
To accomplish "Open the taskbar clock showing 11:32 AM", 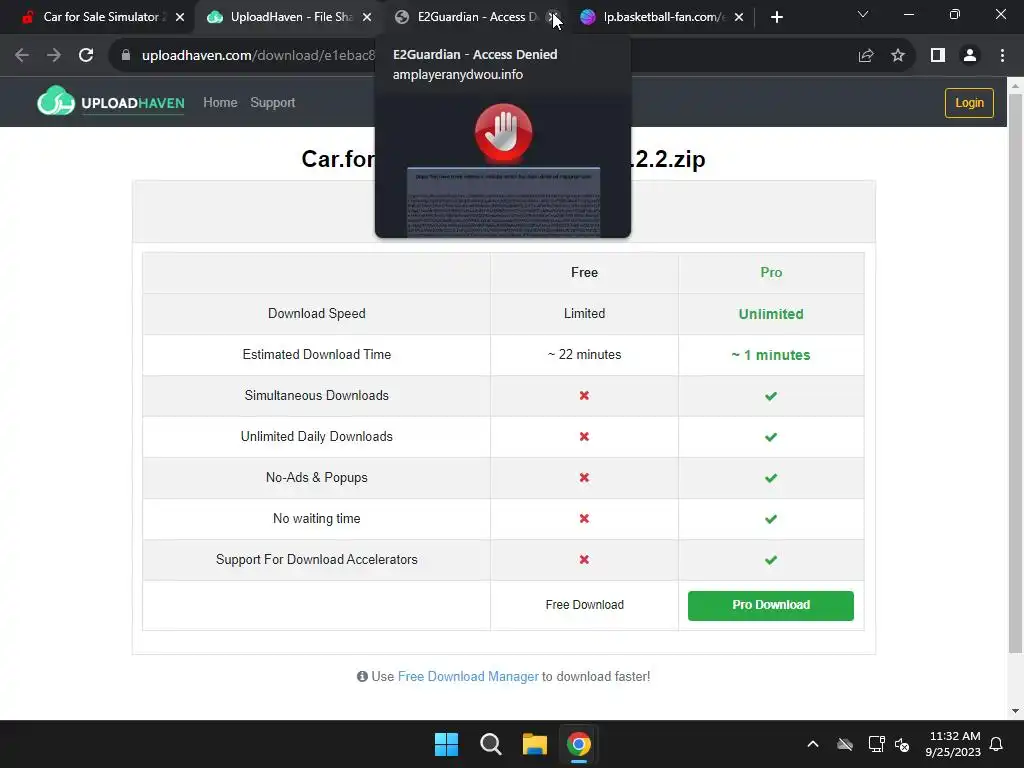I will pyautogui.click(x=953, y=744).
